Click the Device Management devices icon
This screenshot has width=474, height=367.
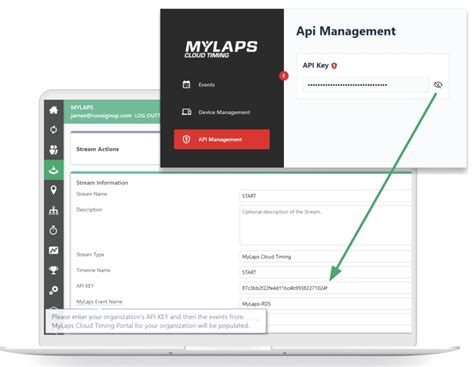click(x=186, y=112)
